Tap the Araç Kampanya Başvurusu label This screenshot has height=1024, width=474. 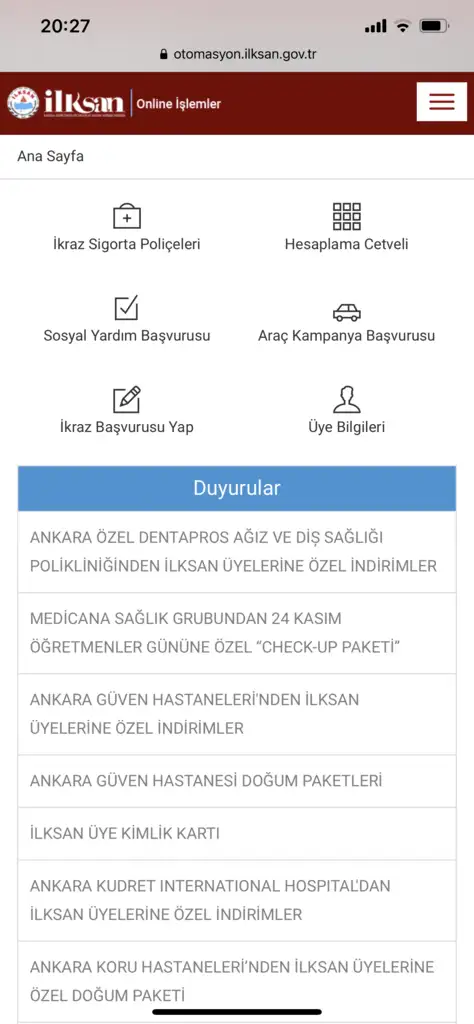[347, 336]
